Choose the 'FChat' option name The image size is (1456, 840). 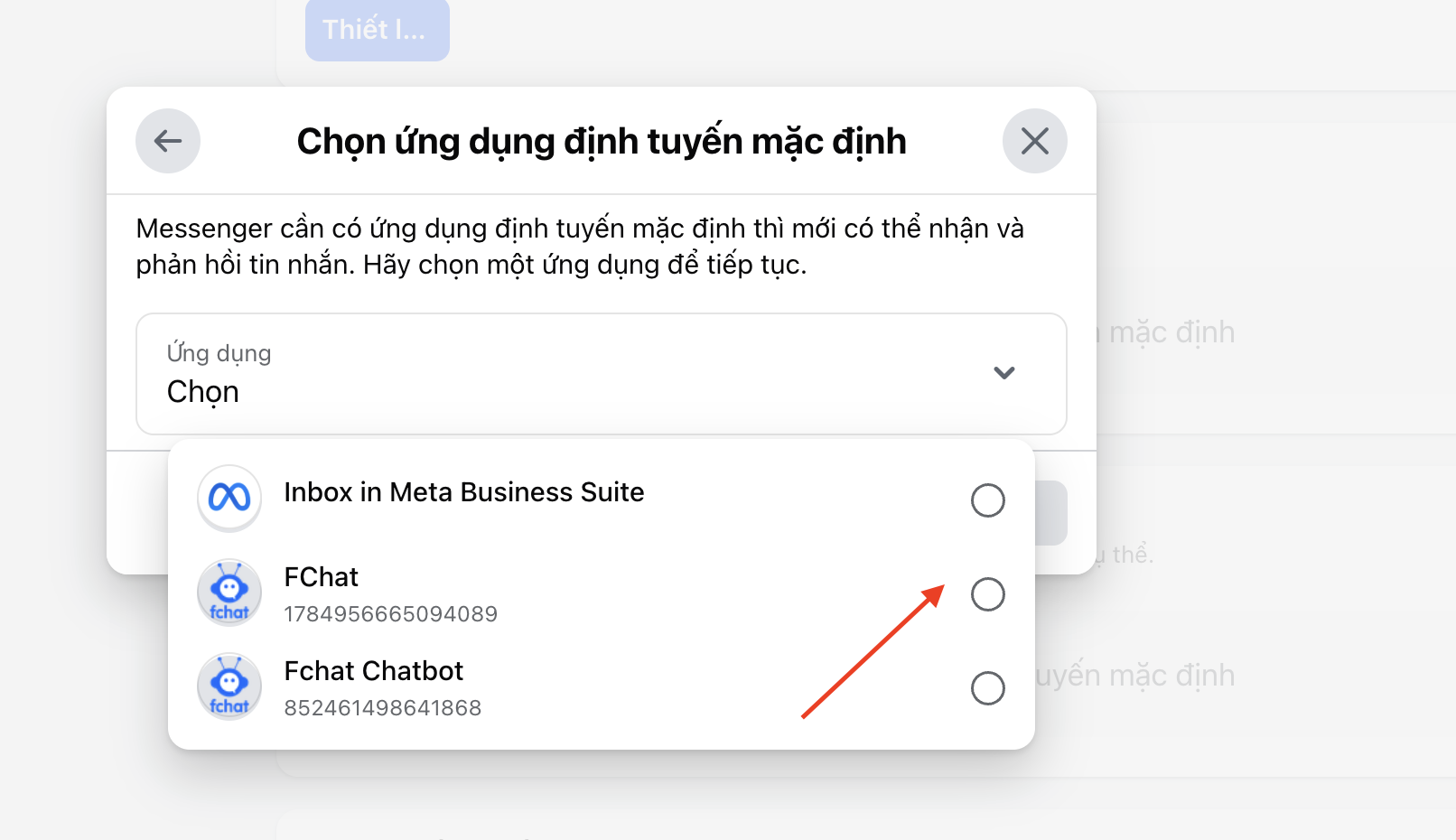click(x=321, y=577)
